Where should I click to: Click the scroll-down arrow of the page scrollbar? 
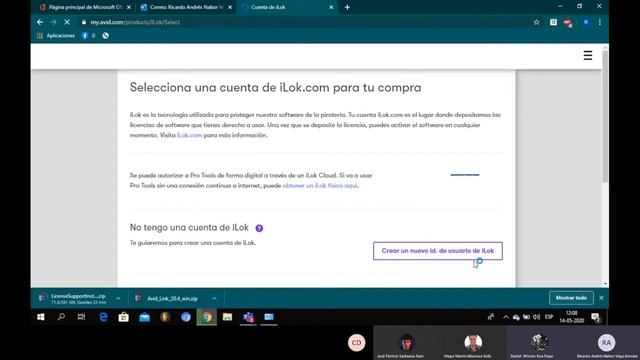pos(605,284)
